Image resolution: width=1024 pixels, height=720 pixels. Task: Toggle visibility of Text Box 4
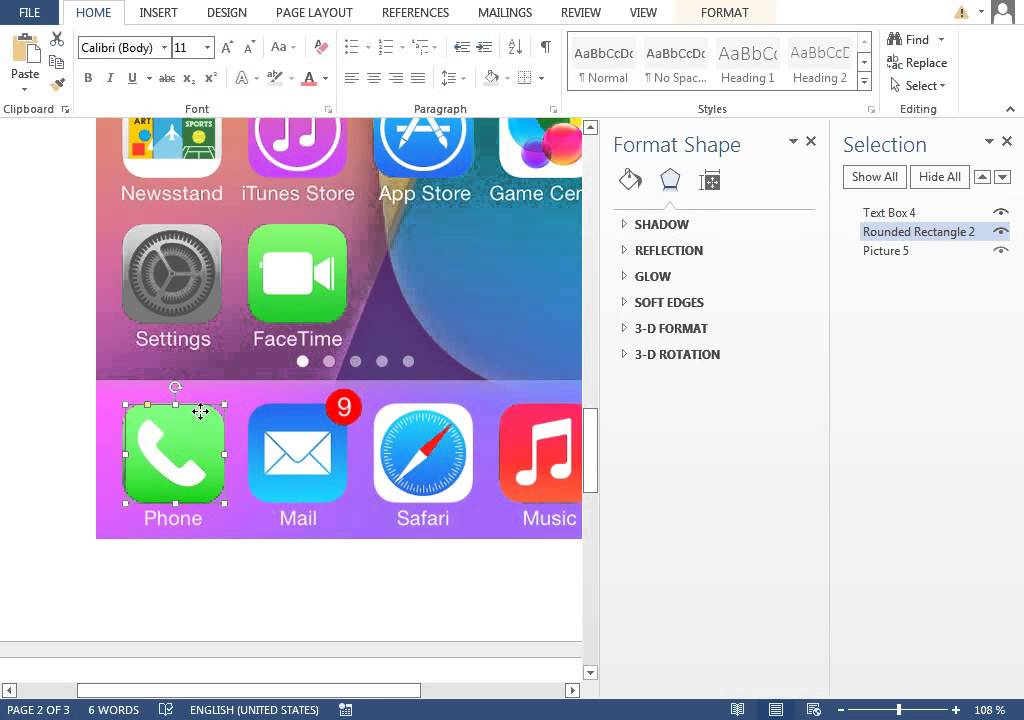[x=1001, y=212]
